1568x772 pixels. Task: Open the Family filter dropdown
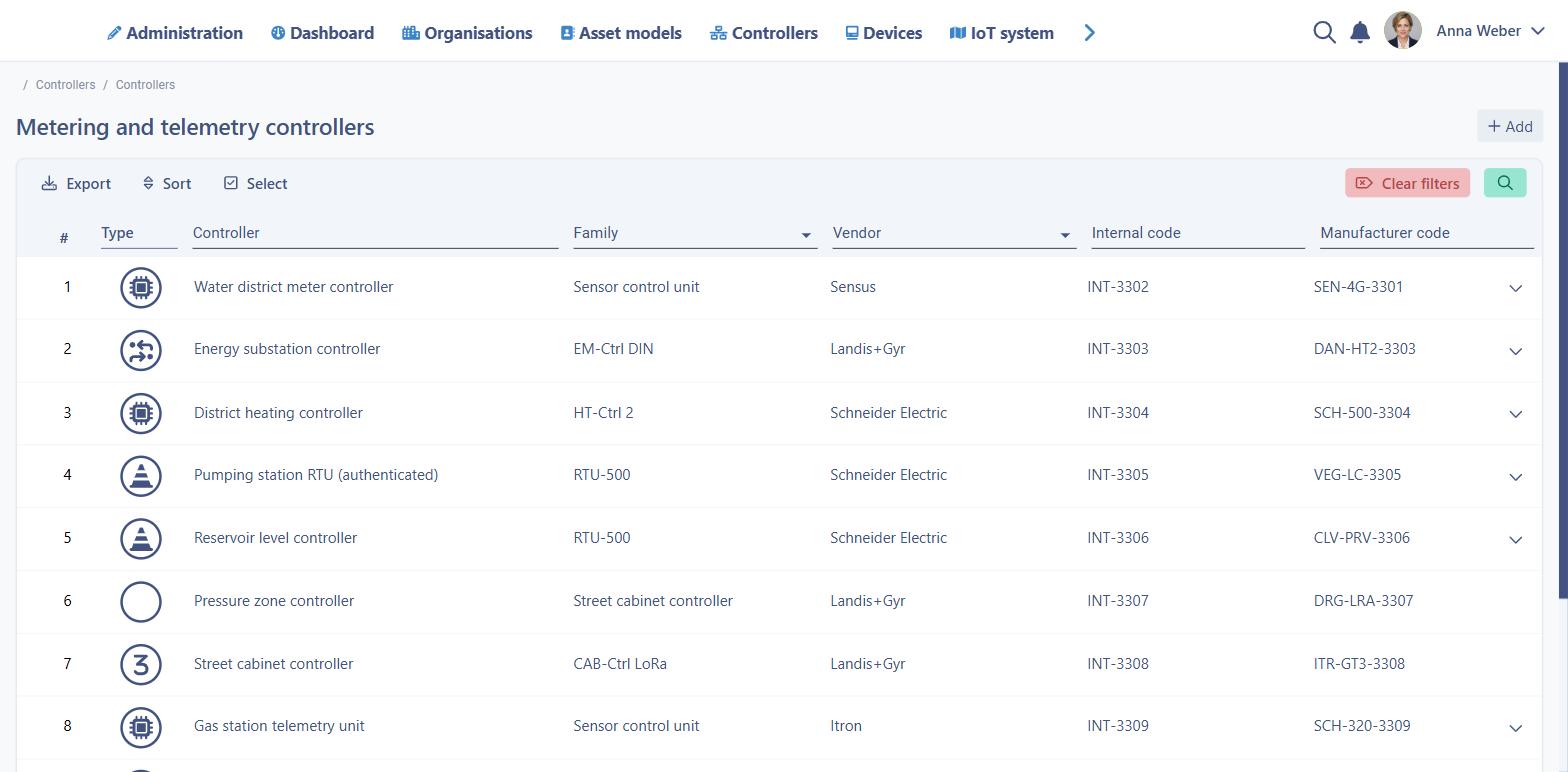[x=695, y=233]
